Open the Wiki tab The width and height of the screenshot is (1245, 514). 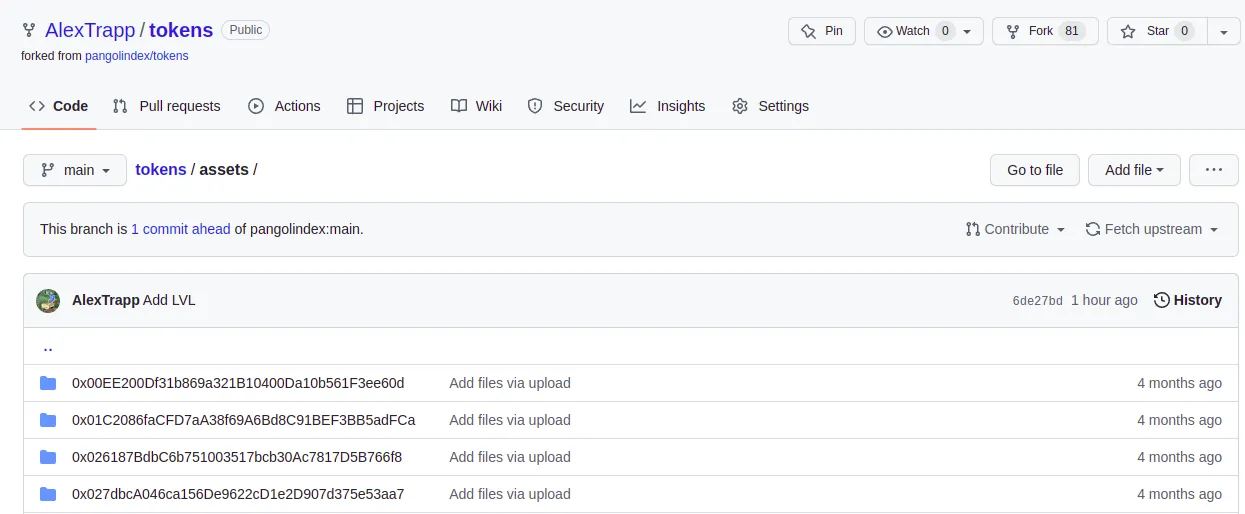pos(476,106)
